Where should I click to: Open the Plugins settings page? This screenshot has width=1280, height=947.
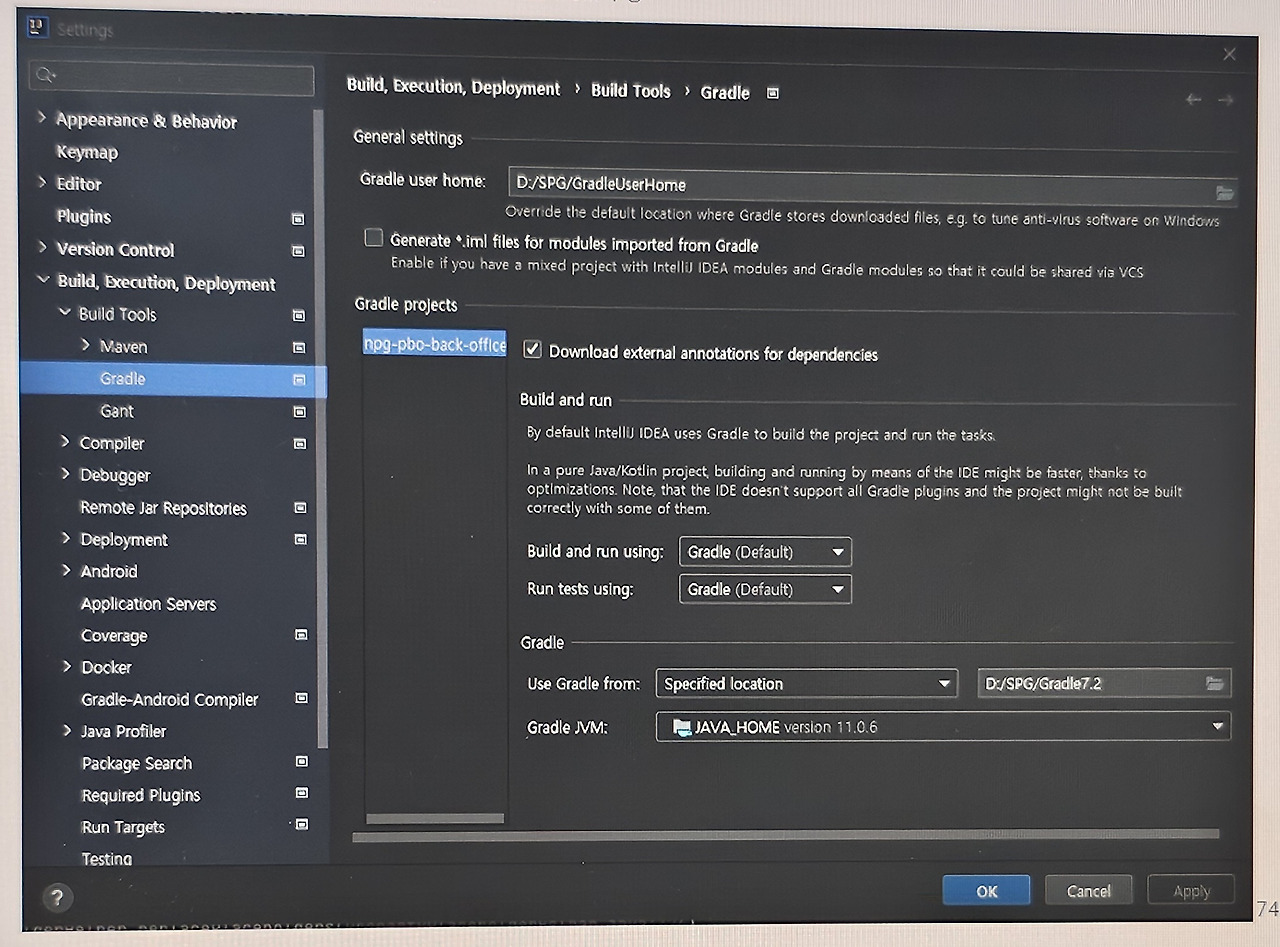pos(83,216)
